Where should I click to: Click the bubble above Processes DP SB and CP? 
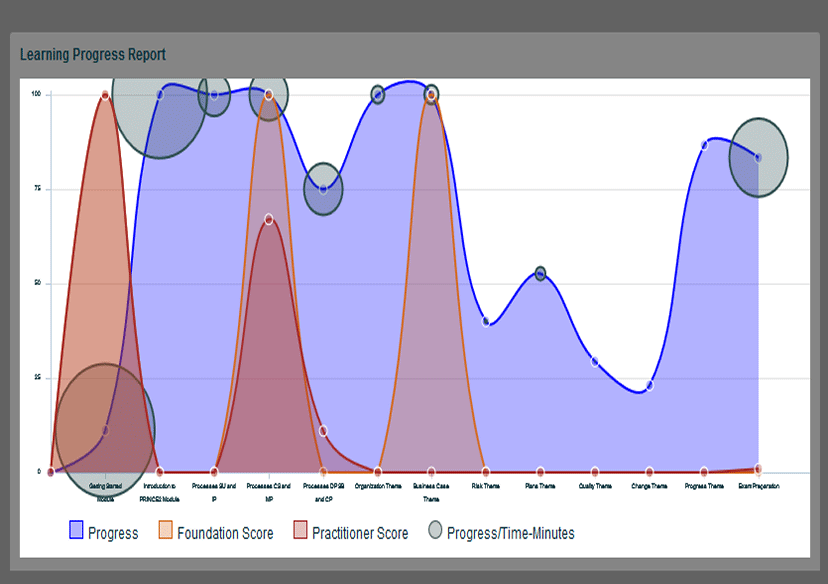(323, 189)
